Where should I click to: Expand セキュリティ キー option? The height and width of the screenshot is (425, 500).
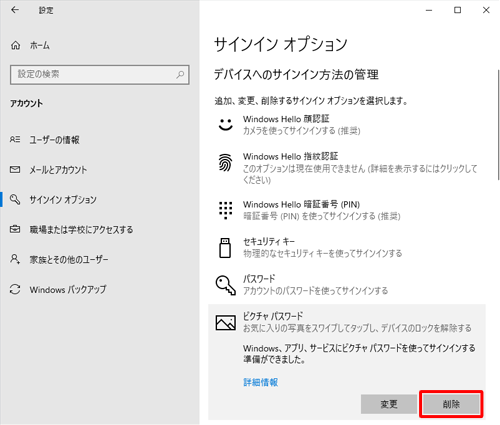347,248
